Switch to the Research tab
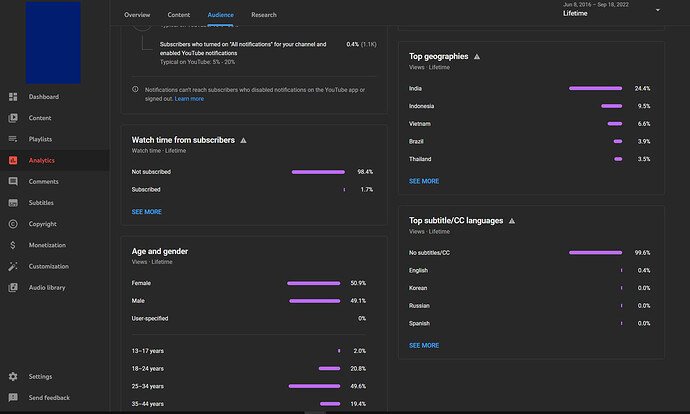The width and height of the screenshot is (690, 414). 264,15
